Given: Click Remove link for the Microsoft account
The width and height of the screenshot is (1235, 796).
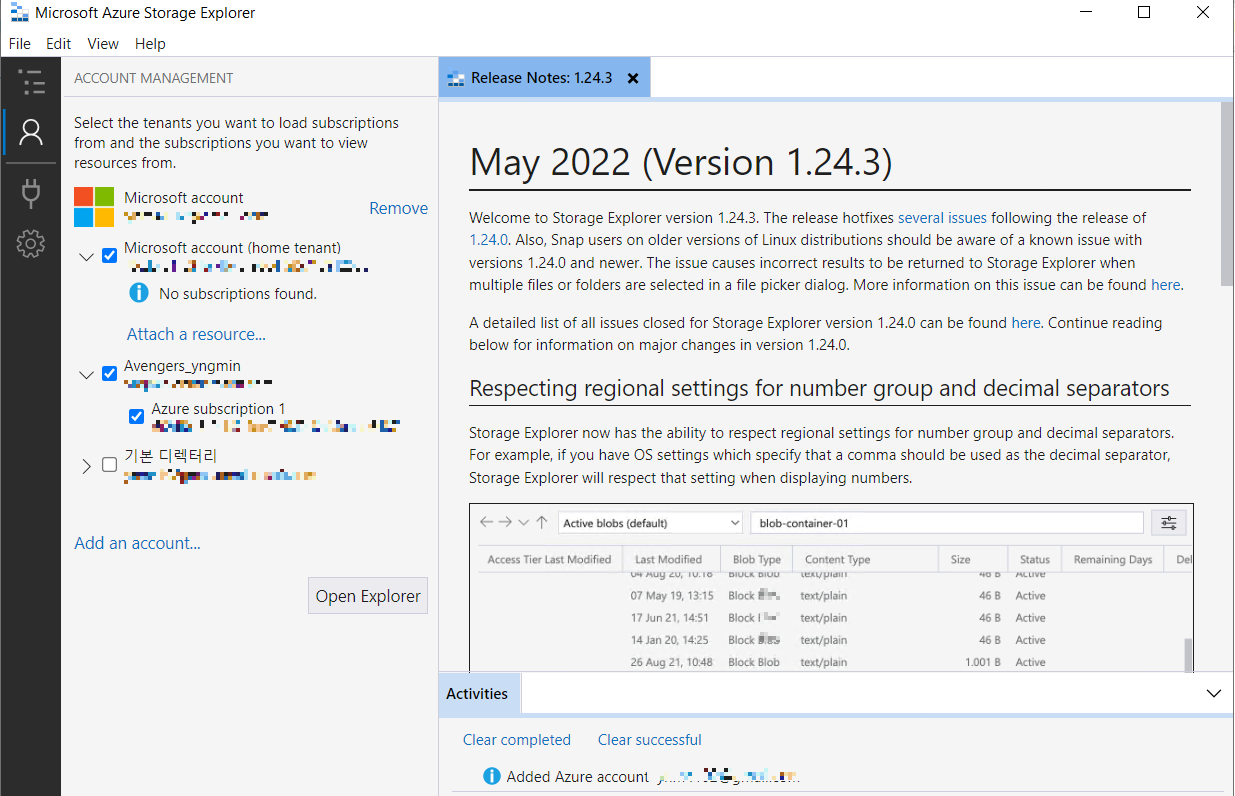Looking at the screenshot, I should tap(398, 208).
